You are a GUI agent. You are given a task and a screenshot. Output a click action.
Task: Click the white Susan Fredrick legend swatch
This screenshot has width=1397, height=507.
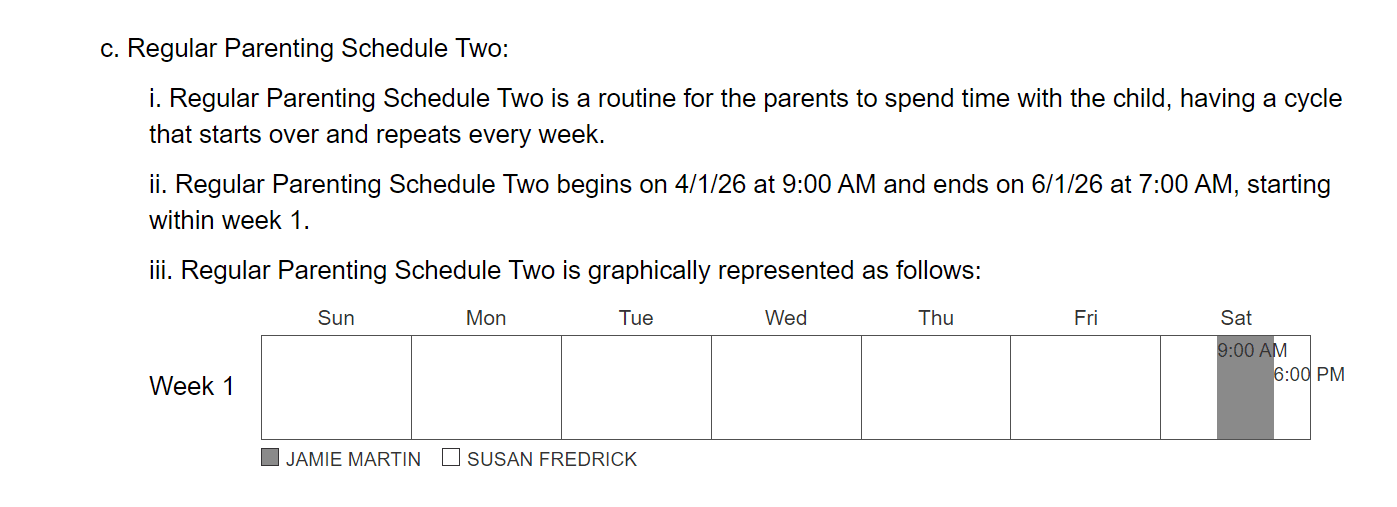coord(451,458)
